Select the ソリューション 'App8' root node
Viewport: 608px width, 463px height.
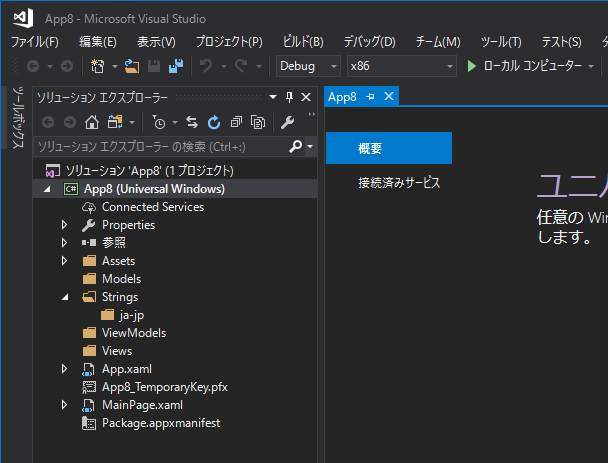[149, 171]
